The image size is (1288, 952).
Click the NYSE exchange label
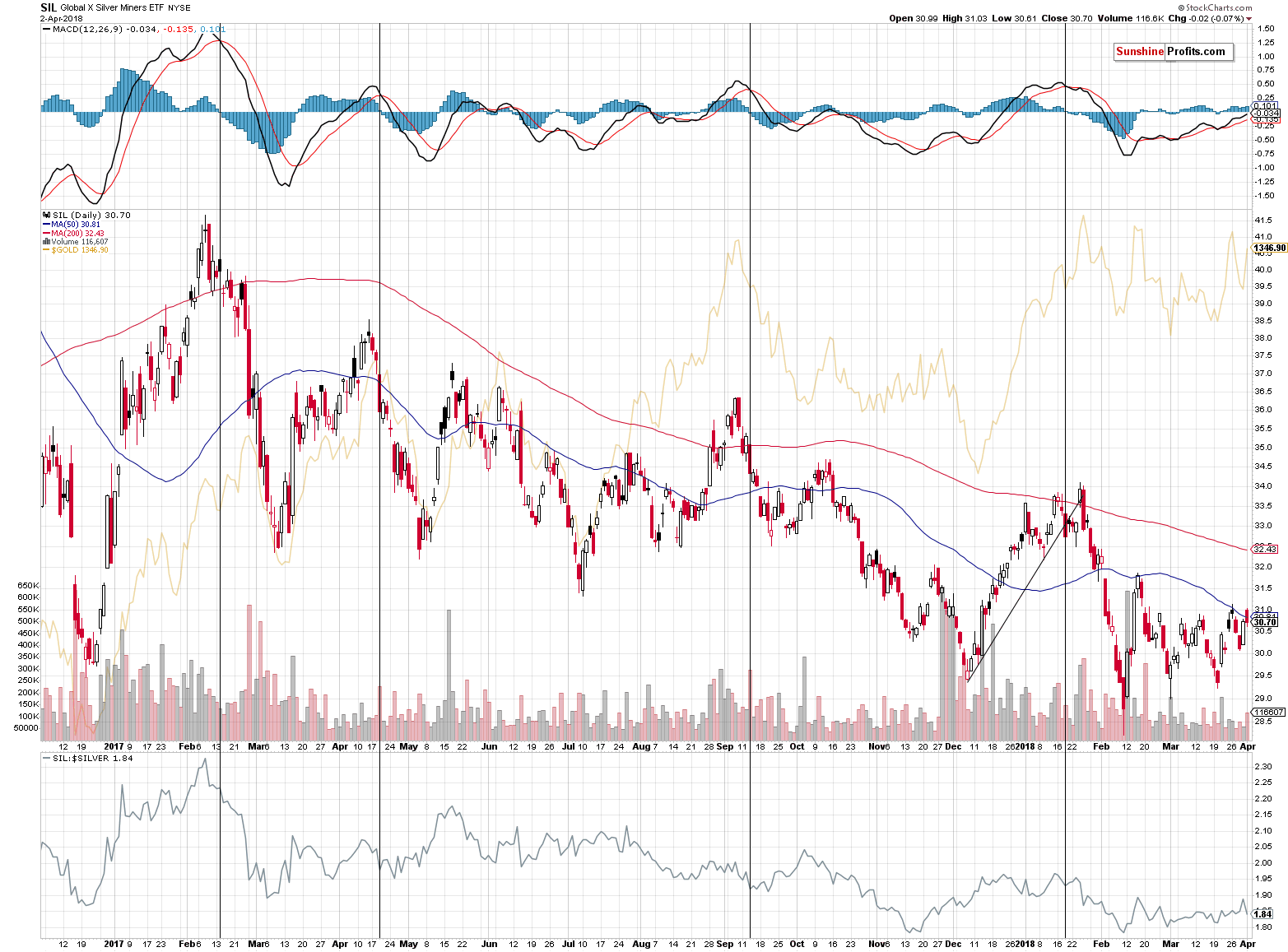179,8
